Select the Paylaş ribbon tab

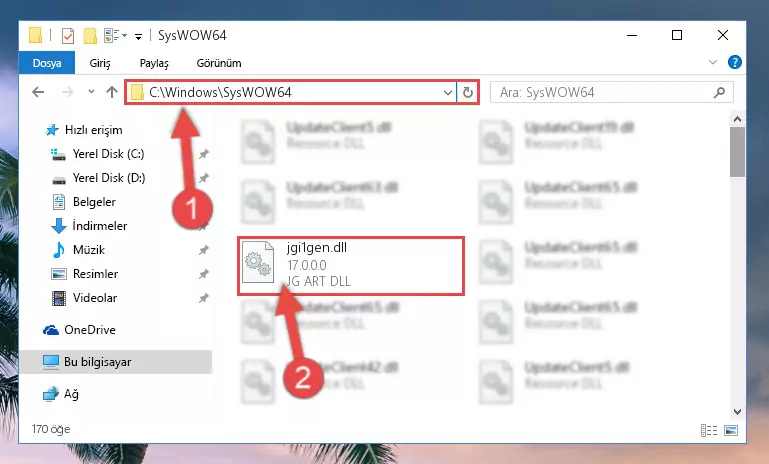click(x=154, y=63)
